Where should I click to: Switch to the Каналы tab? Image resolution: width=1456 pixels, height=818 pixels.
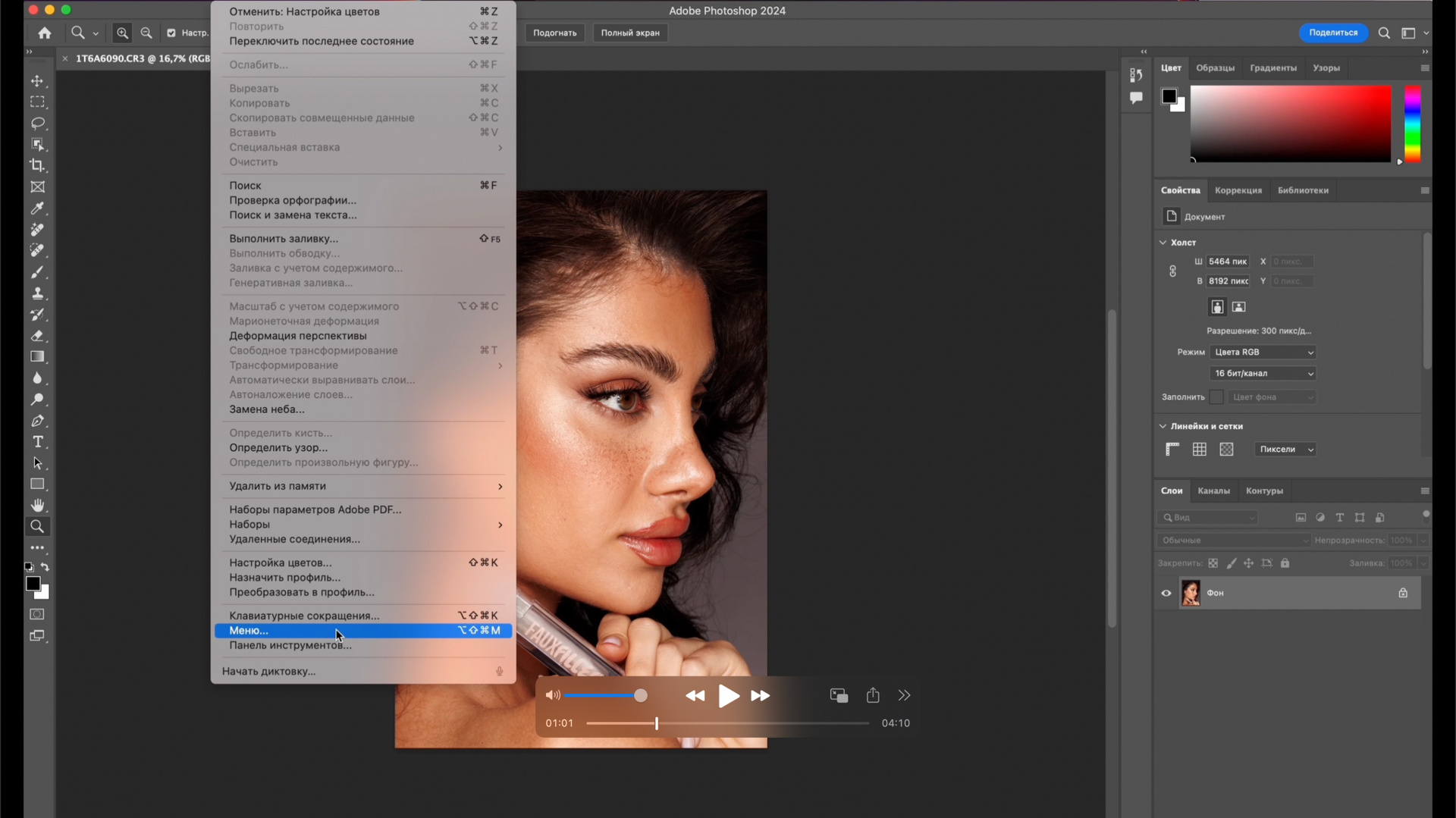(1213, 490)
